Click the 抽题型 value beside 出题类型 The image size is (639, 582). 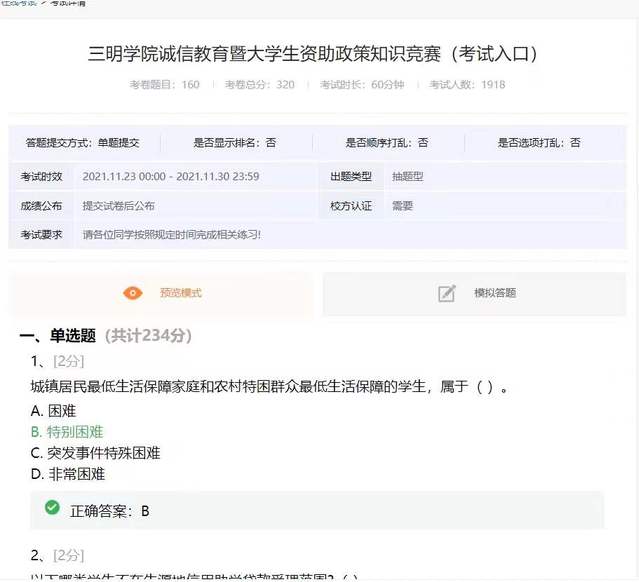408,177
